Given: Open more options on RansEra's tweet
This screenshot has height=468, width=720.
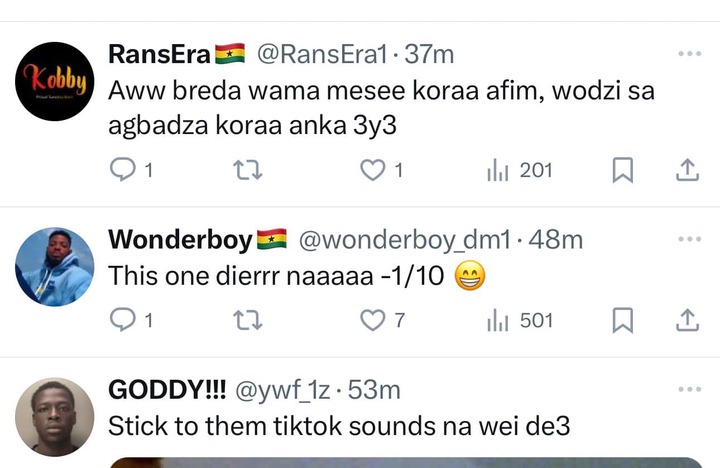Looking at the screenshot, I should click(689, 53).
